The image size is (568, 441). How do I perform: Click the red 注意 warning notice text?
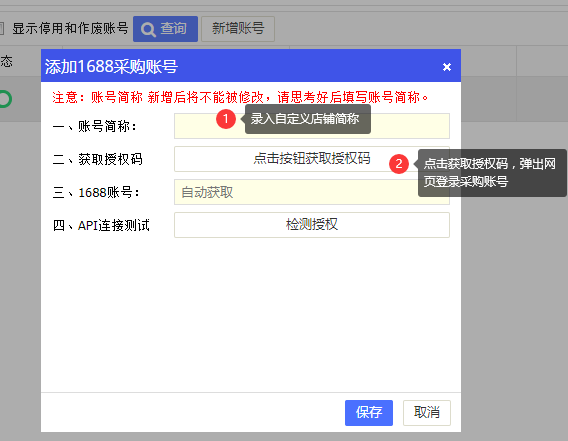click(x=240, y=97)
